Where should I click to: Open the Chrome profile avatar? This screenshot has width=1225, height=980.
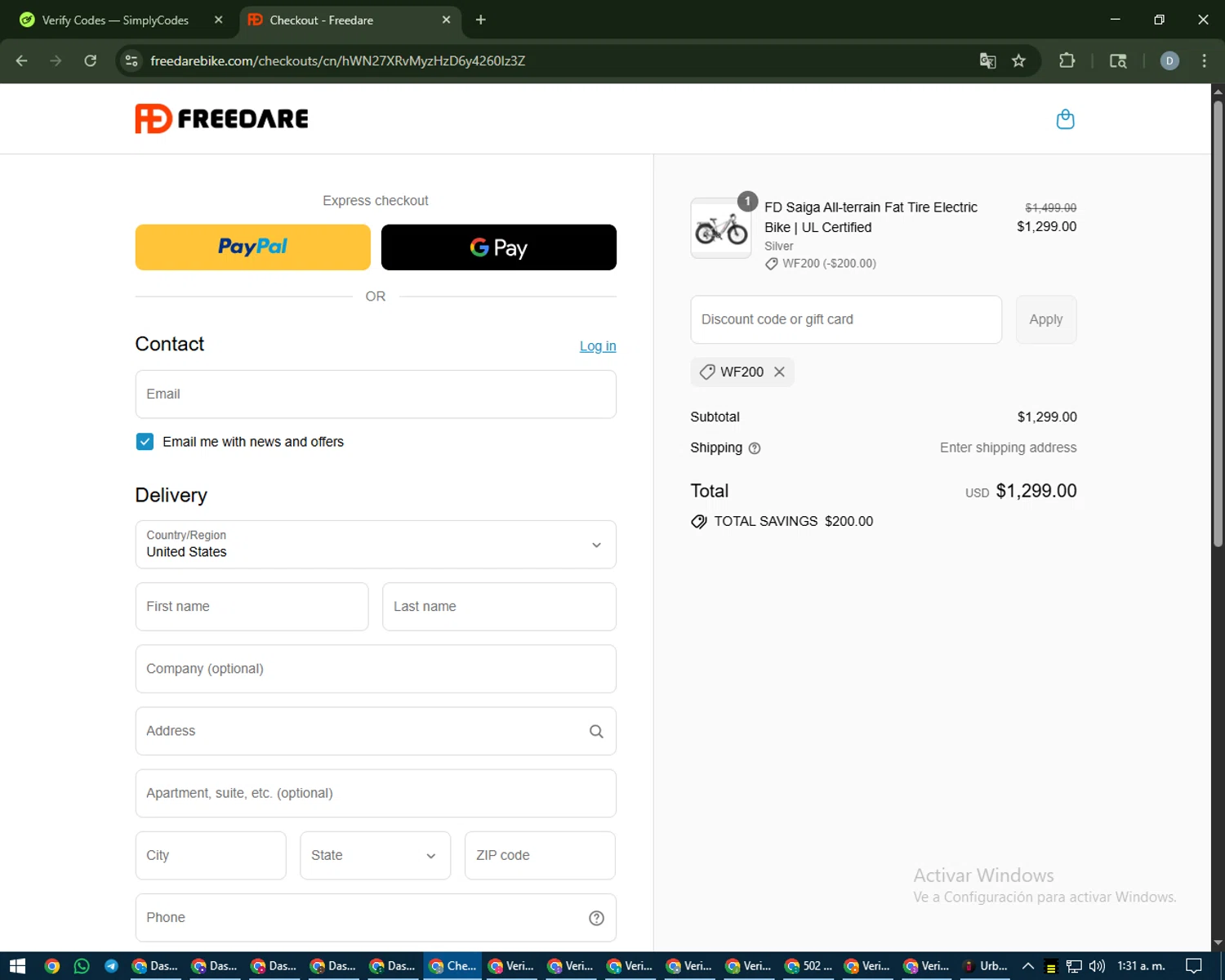click(1169, 60)
